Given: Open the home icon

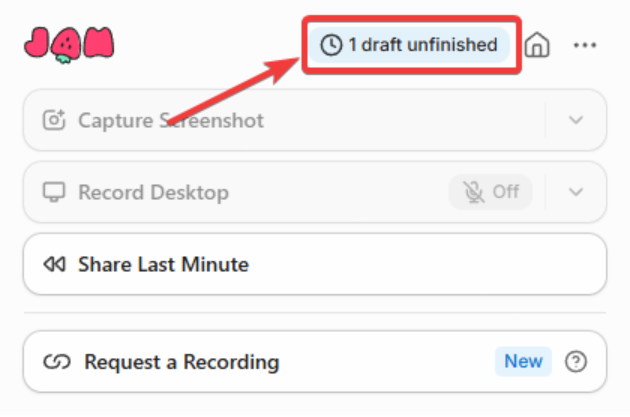Looking at the screenshot, I should click(538, 45).
